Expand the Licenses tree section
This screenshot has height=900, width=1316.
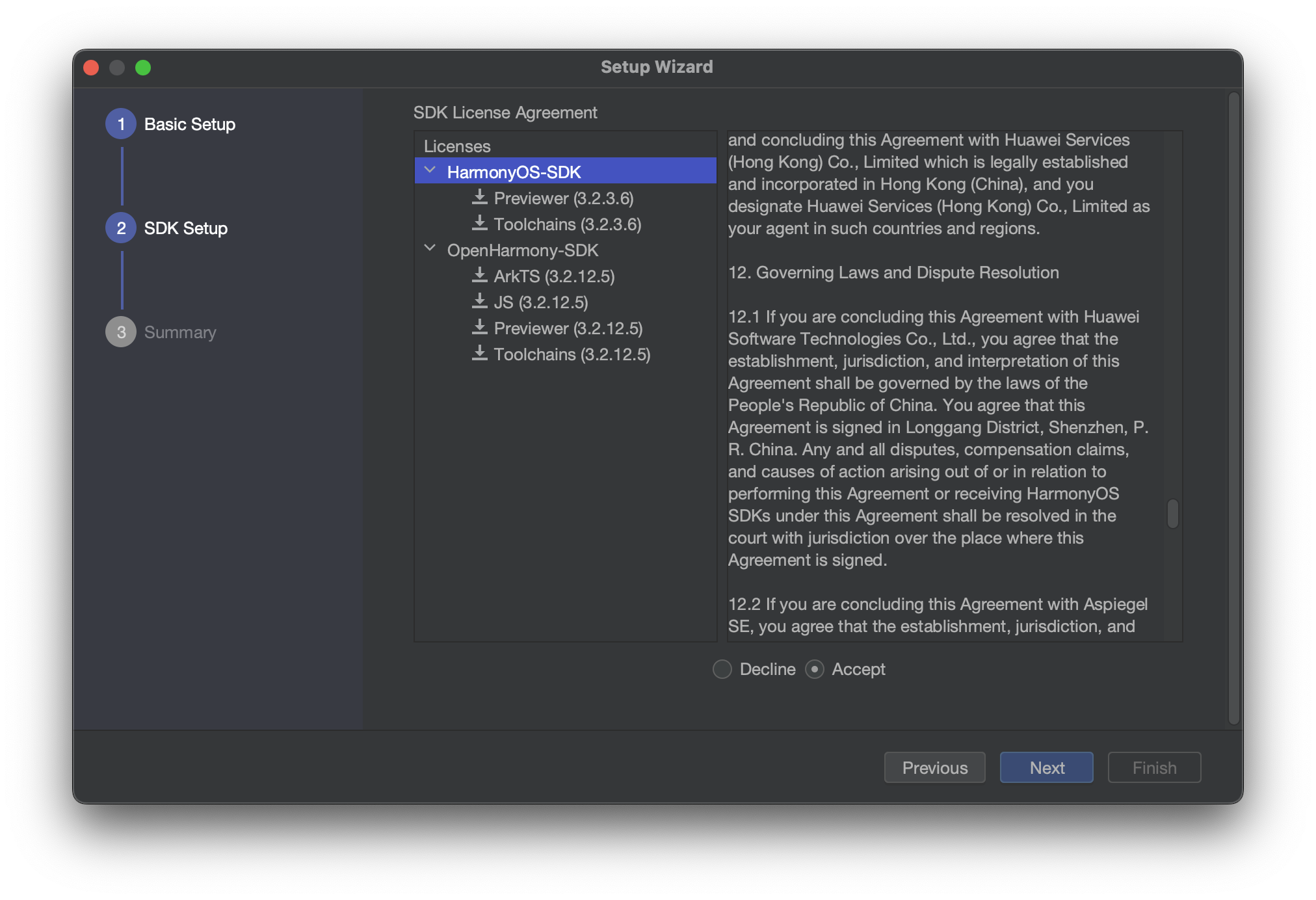(x=456, y=145)
